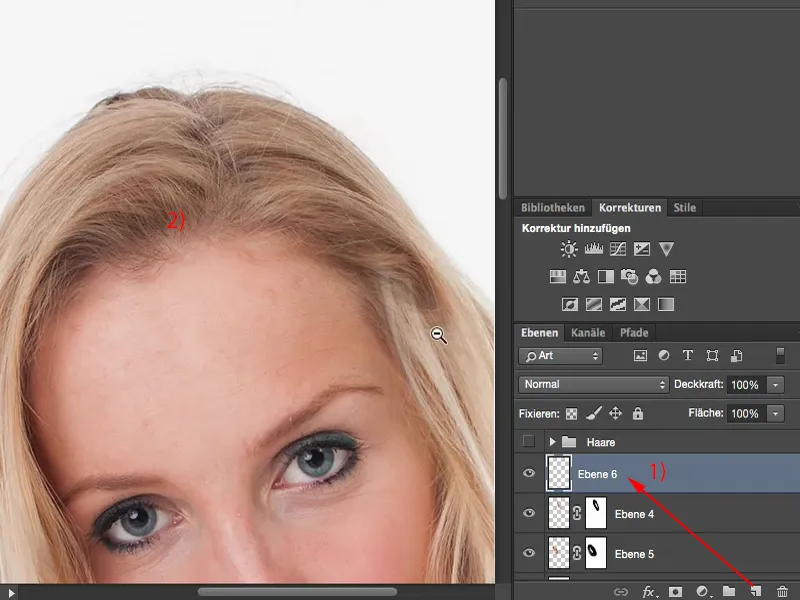Switch to the Pfade tab
800x600 pixels.
(634, 333)
